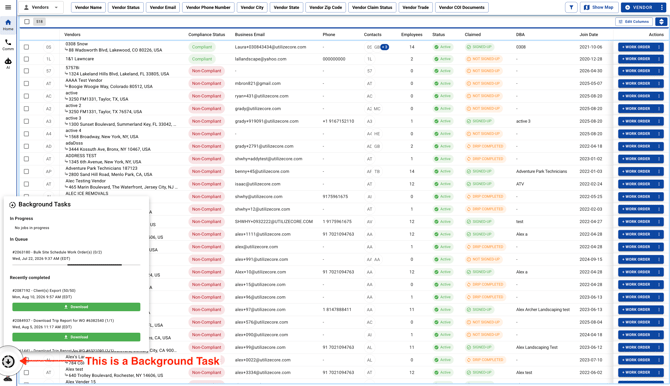Open three-dot actions for 0308 Snow row

(x=659, y=47)
